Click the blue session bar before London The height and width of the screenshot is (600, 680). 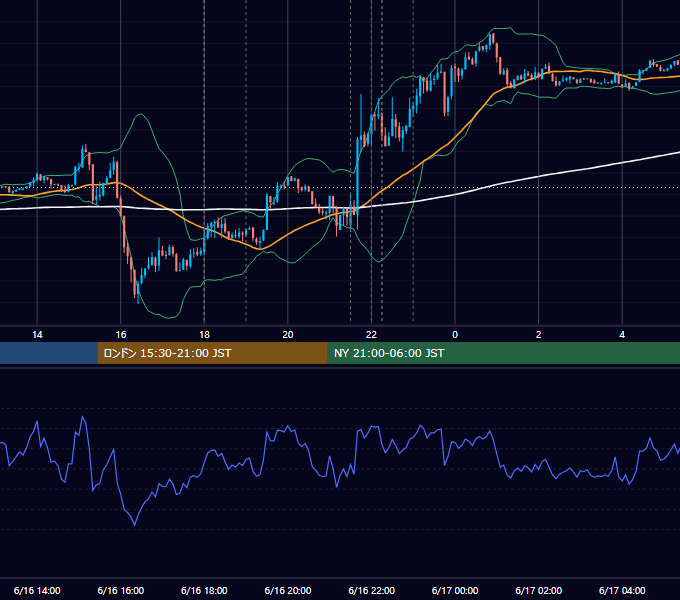tap(49, 353)
